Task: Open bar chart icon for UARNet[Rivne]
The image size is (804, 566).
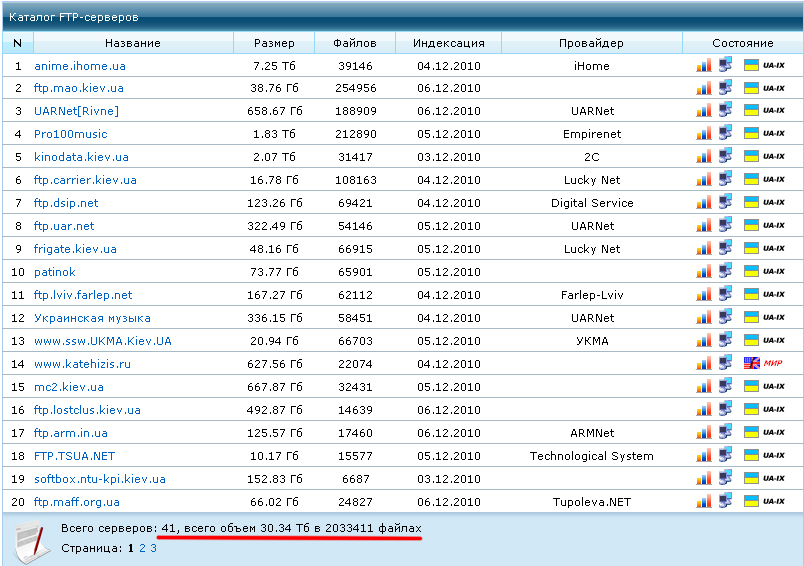Action: click(x=704, y=110)
